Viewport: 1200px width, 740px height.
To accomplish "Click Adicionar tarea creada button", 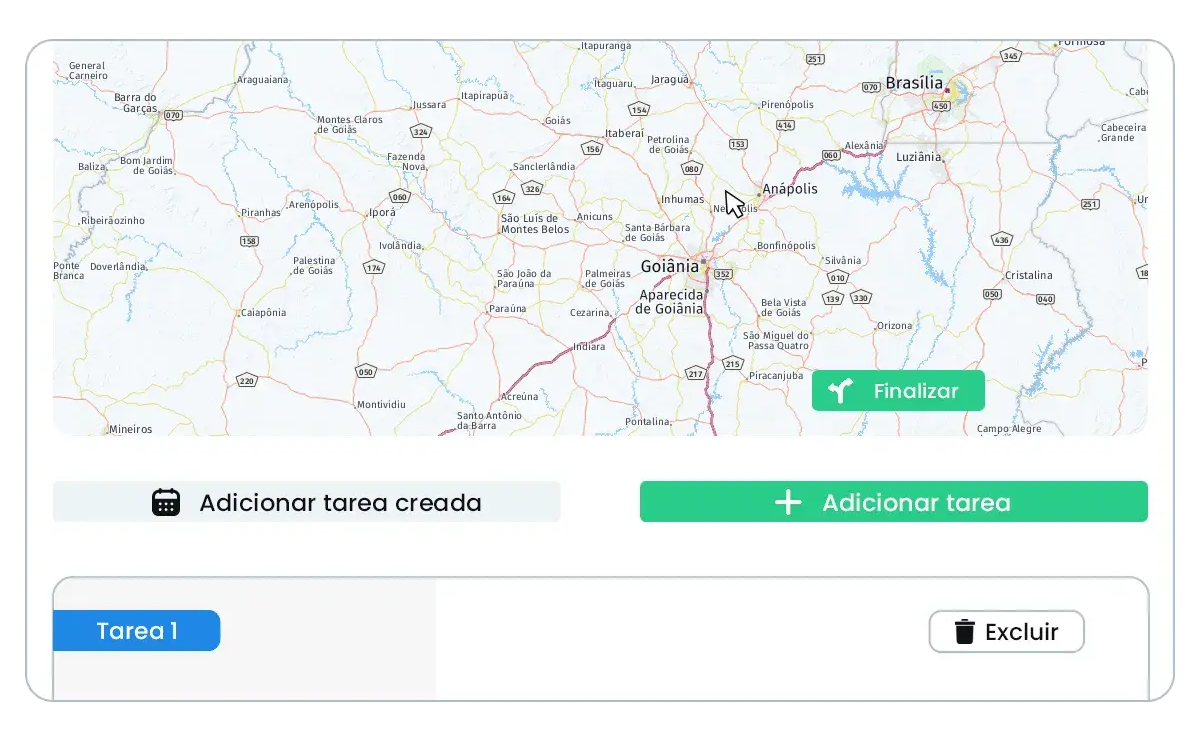I will point(307,502).
